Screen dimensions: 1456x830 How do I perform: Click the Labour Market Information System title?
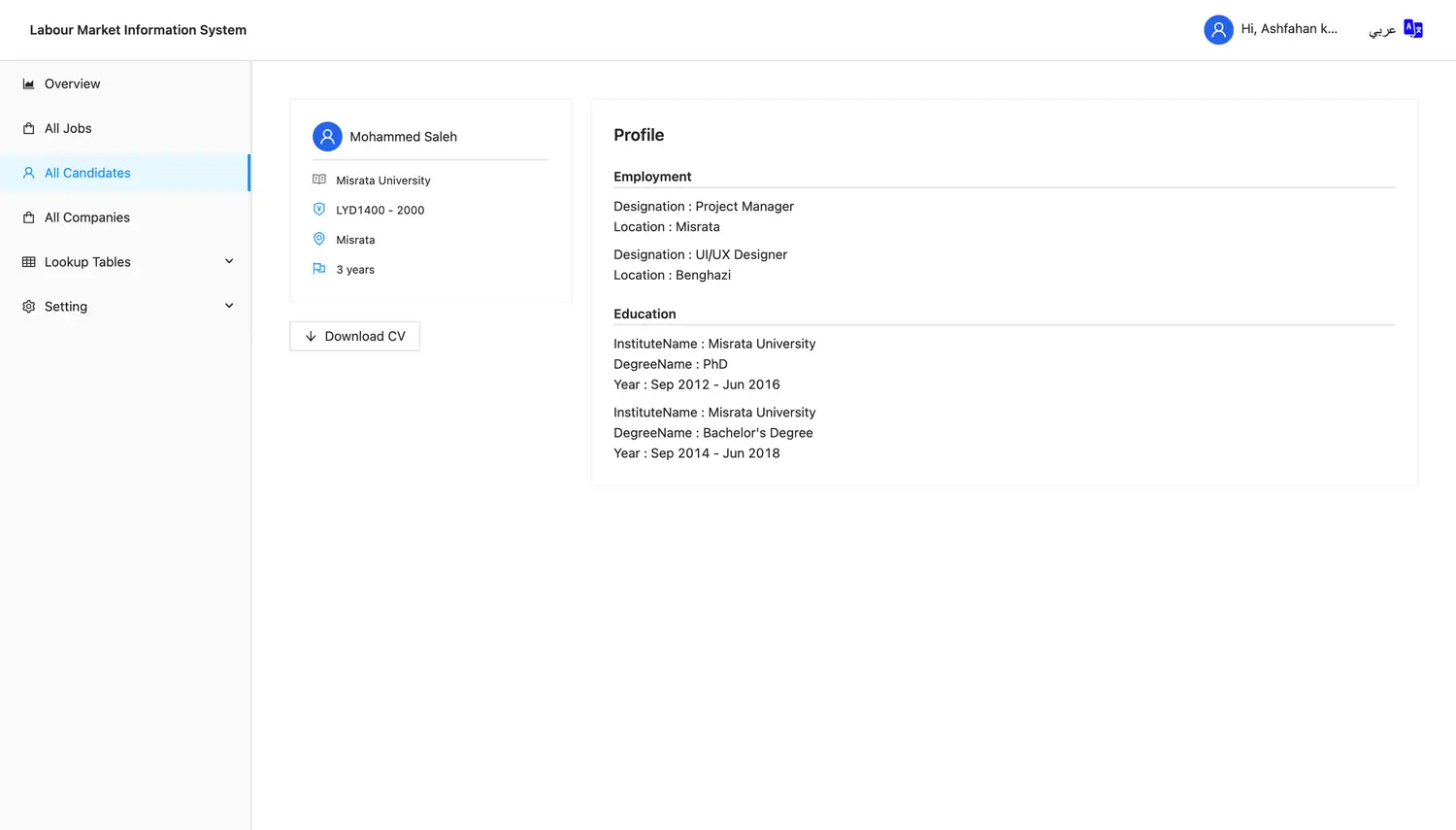(x=138, y=30)
